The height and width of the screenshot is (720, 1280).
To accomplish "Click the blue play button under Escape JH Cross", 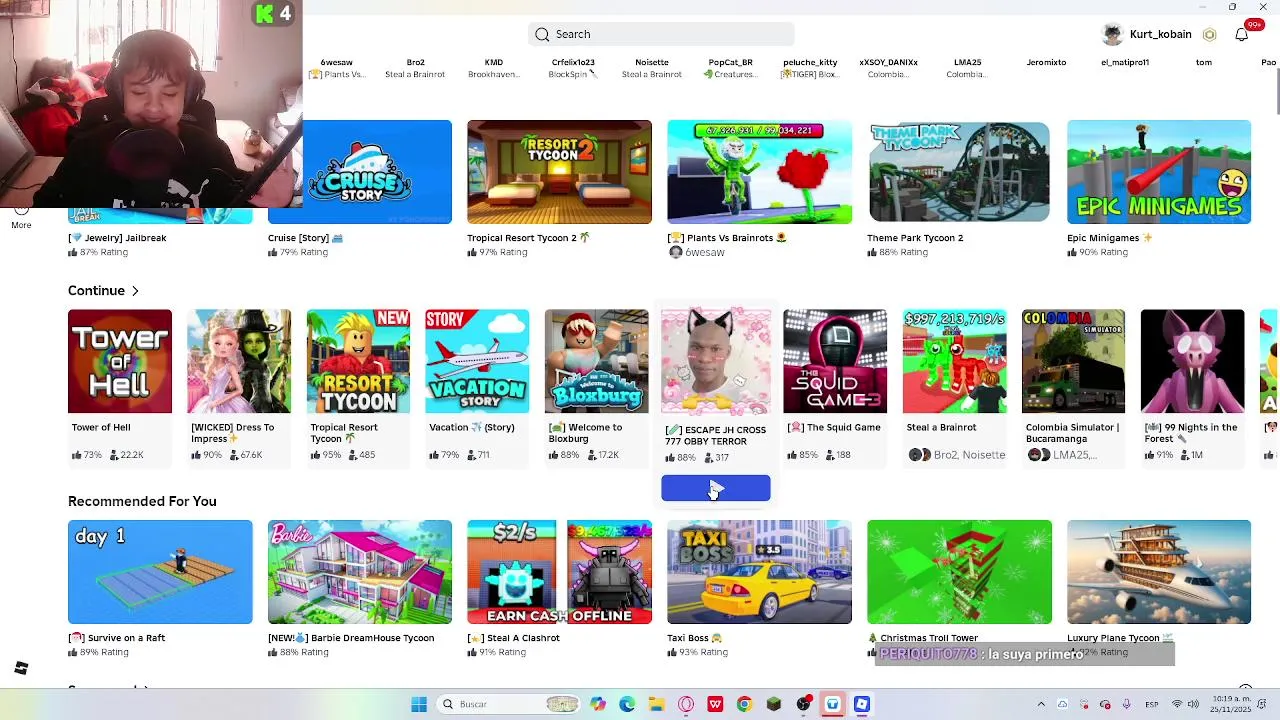I will coord(716,488).
